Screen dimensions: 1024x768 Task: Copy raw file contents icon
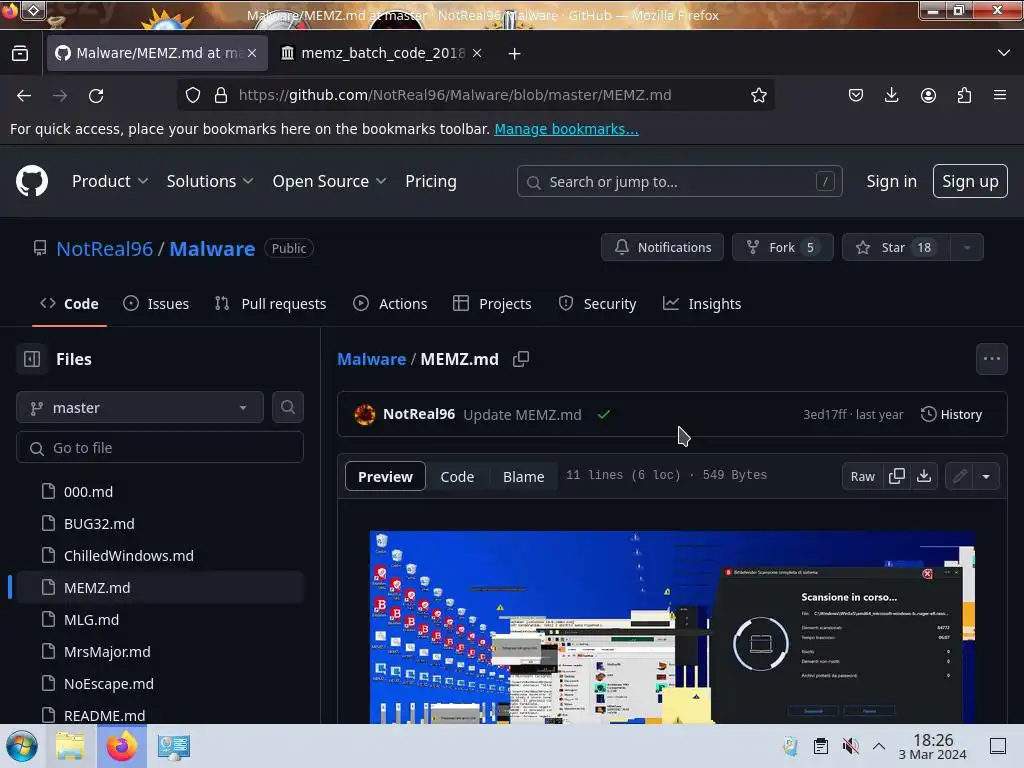click(897, 476)
